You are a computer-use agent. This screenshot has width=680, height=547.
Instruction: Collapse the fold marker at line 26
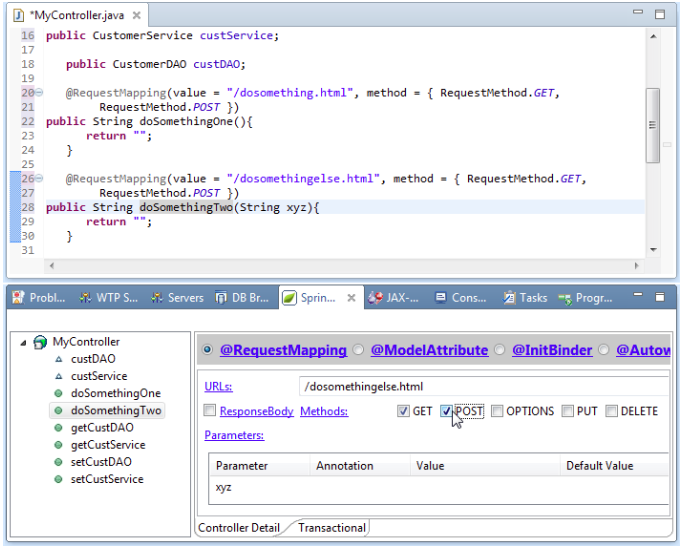click(39, 178)
